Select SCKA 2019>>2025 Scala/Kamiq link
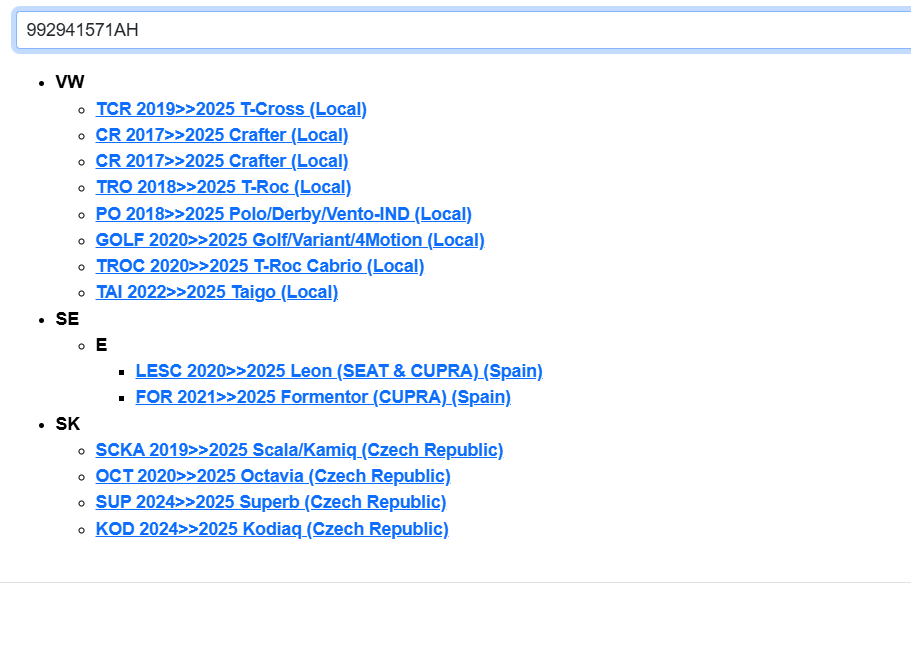The image size is (911, 660). [x=299, y=450]
